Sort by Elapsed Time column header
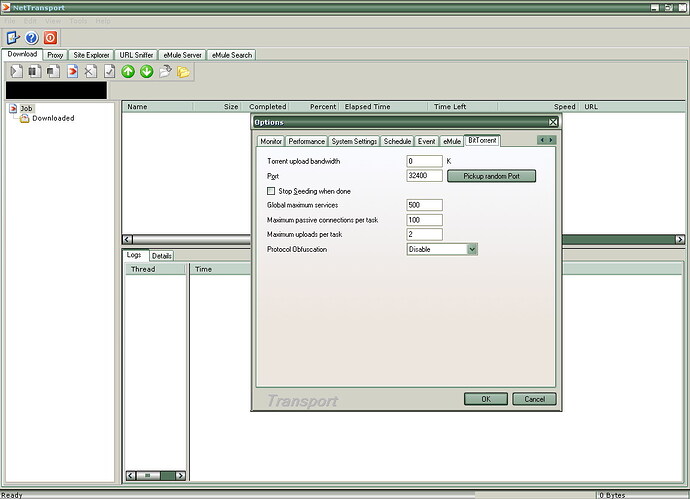690x499 pixels. point(383,107)
